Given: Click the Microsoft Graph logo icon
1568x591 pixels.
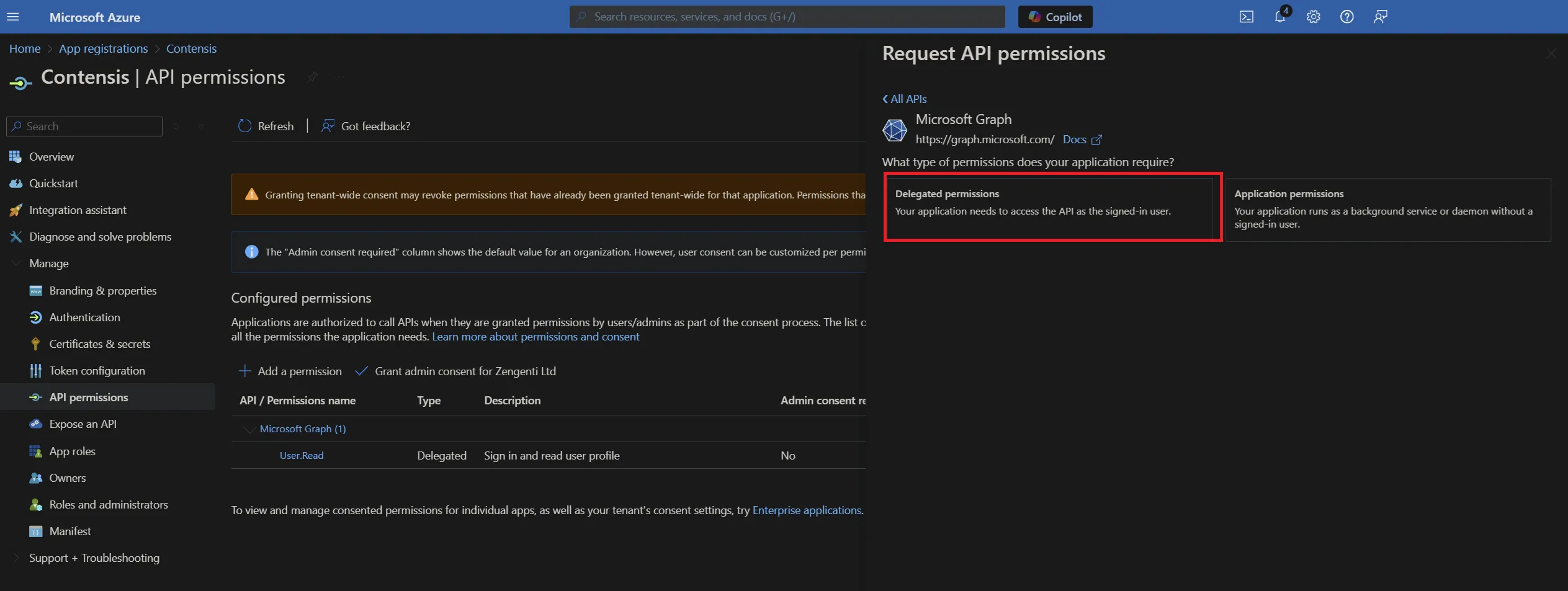Looking at the screenshot, I should pyautogui.click(x=895, y=130).
